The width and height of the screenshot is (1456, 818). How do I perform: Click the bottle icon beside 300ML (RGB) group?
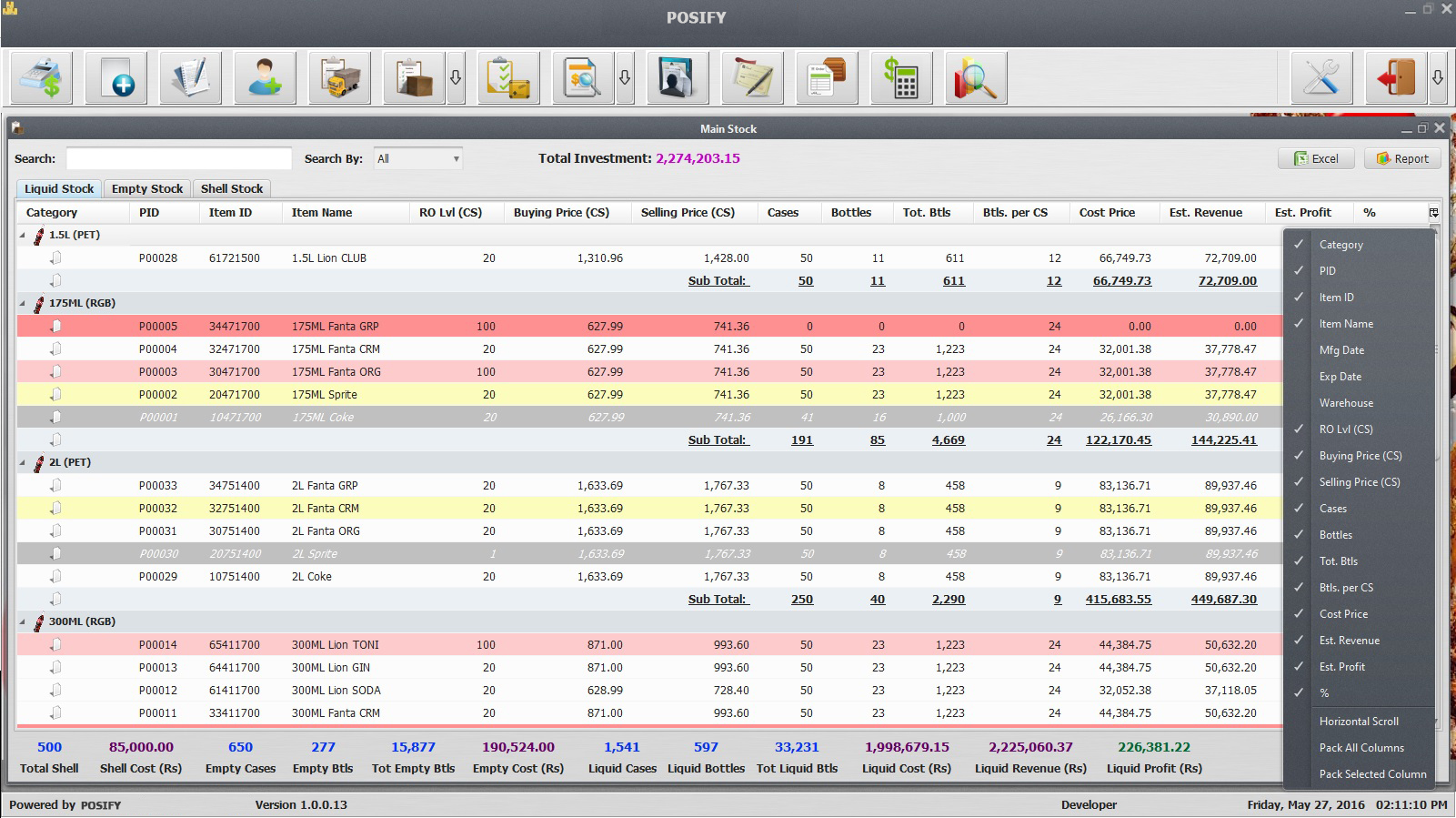click(38, 622)
